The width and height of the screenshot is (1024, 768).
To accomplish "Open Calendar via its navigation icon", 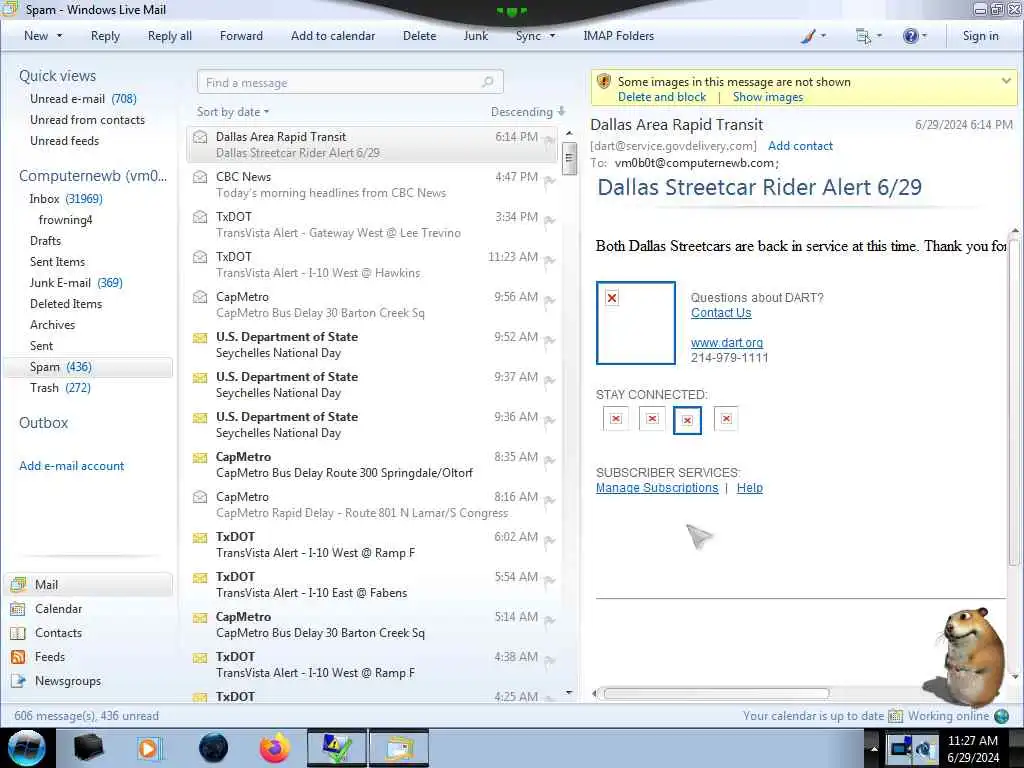I will [18, 609].
